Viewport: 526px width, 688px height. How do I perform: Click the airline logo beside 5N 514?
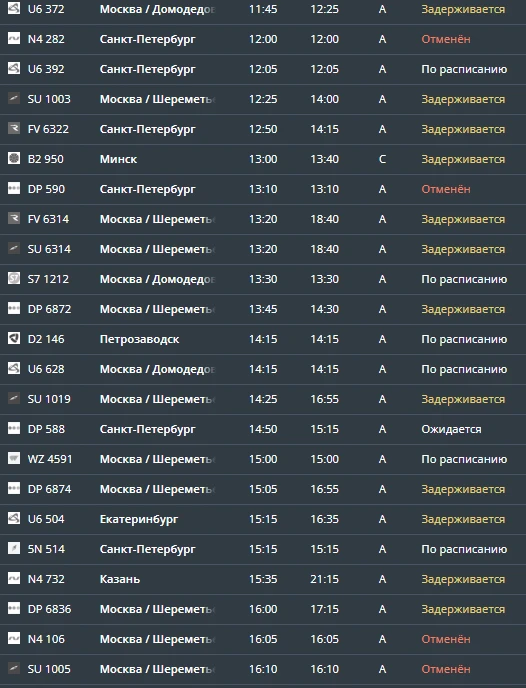tap(14, 548)
